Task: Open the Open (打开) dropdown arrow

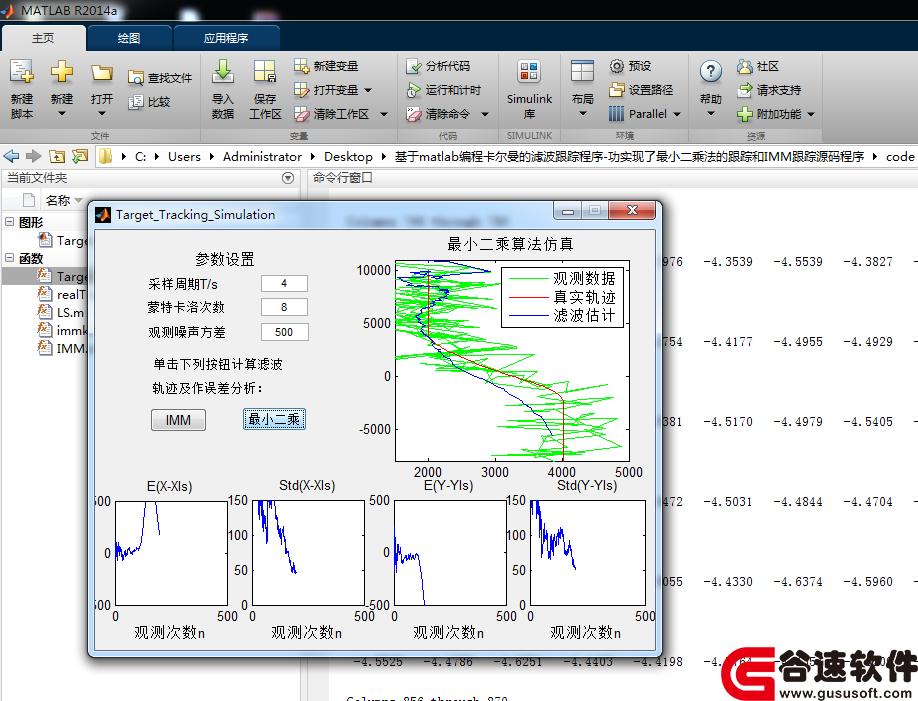Action: tap(102, 114)
